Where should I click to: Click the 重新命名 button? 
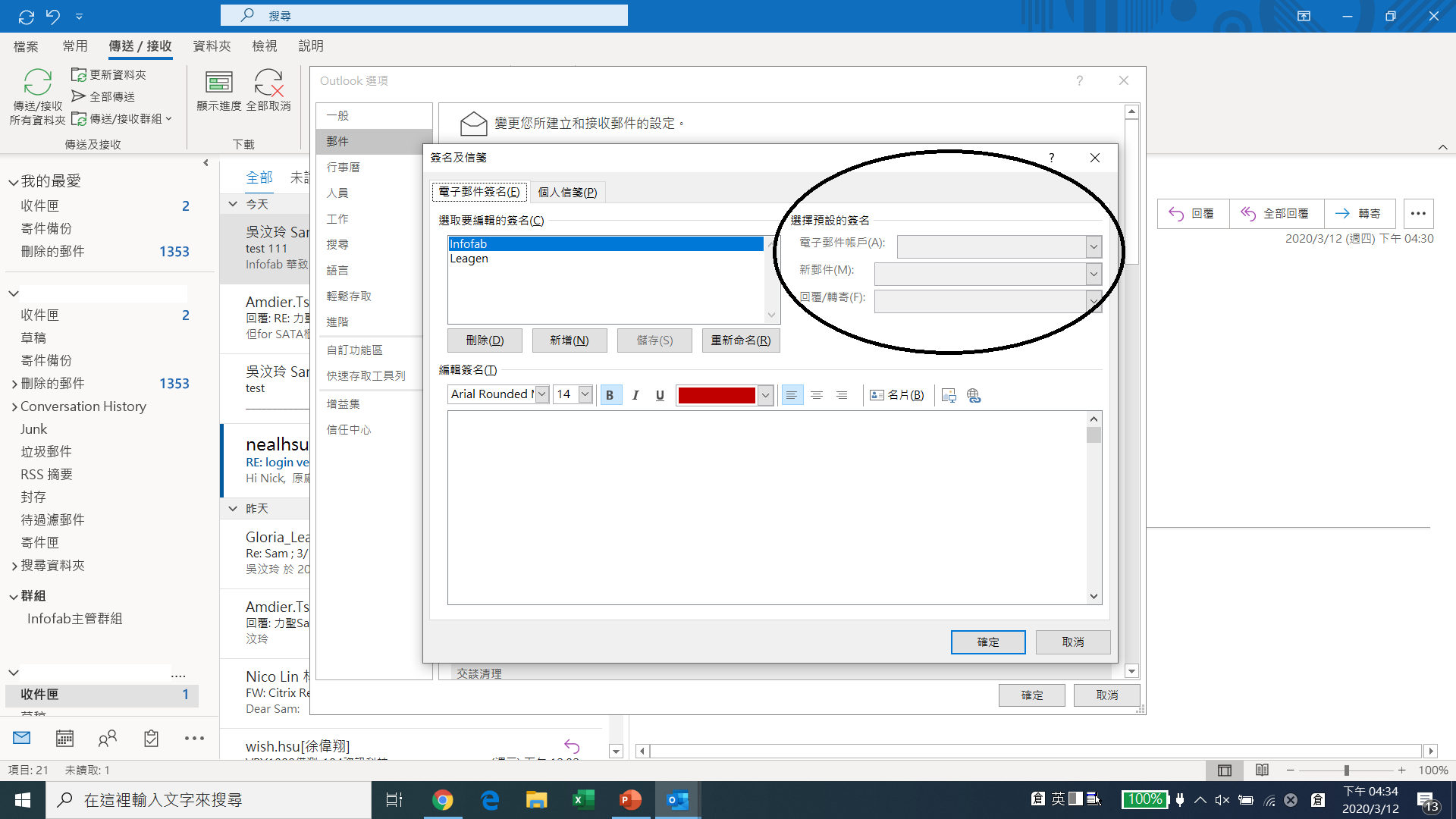pos(740,340)
